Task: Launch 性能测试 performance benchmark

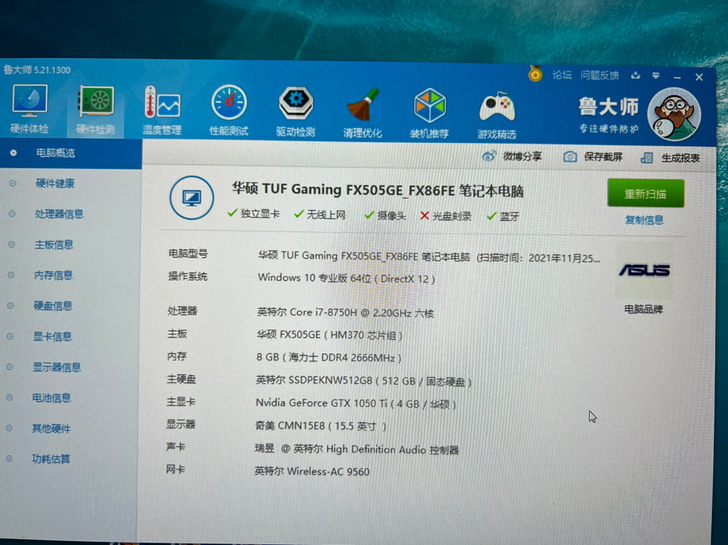Action: [x=229, y=111]
